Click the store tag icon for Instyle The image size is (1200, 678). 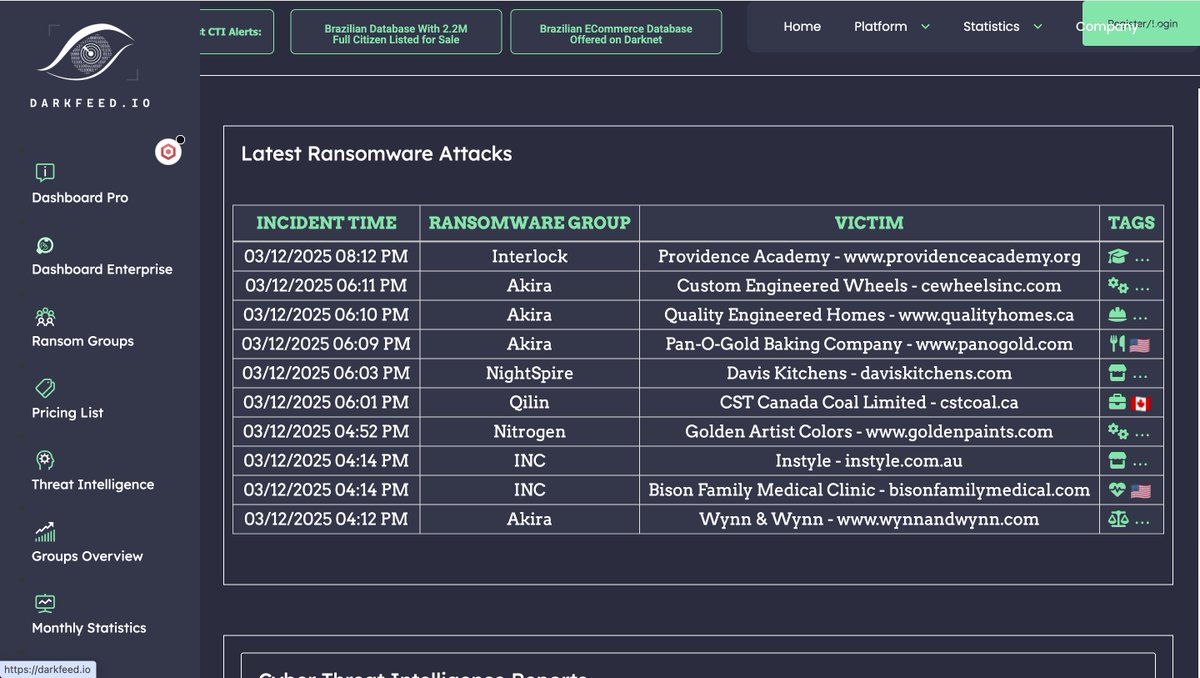[1117, 461]
